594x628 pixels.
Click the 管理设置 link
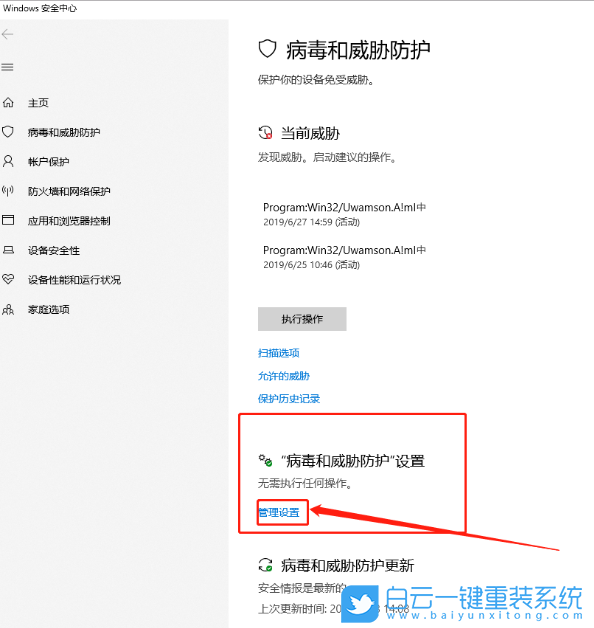(279, 512)
